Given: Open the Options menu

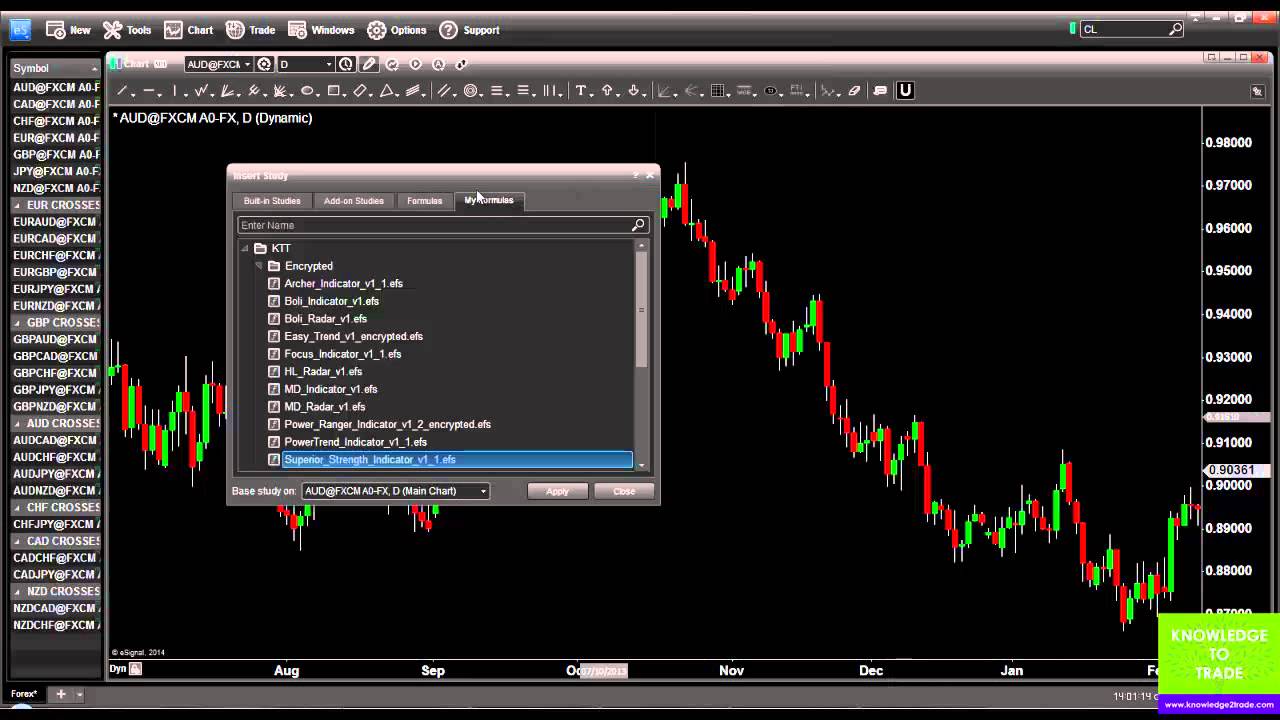Looking at the screenshot, I should click(x=396, y=30).
